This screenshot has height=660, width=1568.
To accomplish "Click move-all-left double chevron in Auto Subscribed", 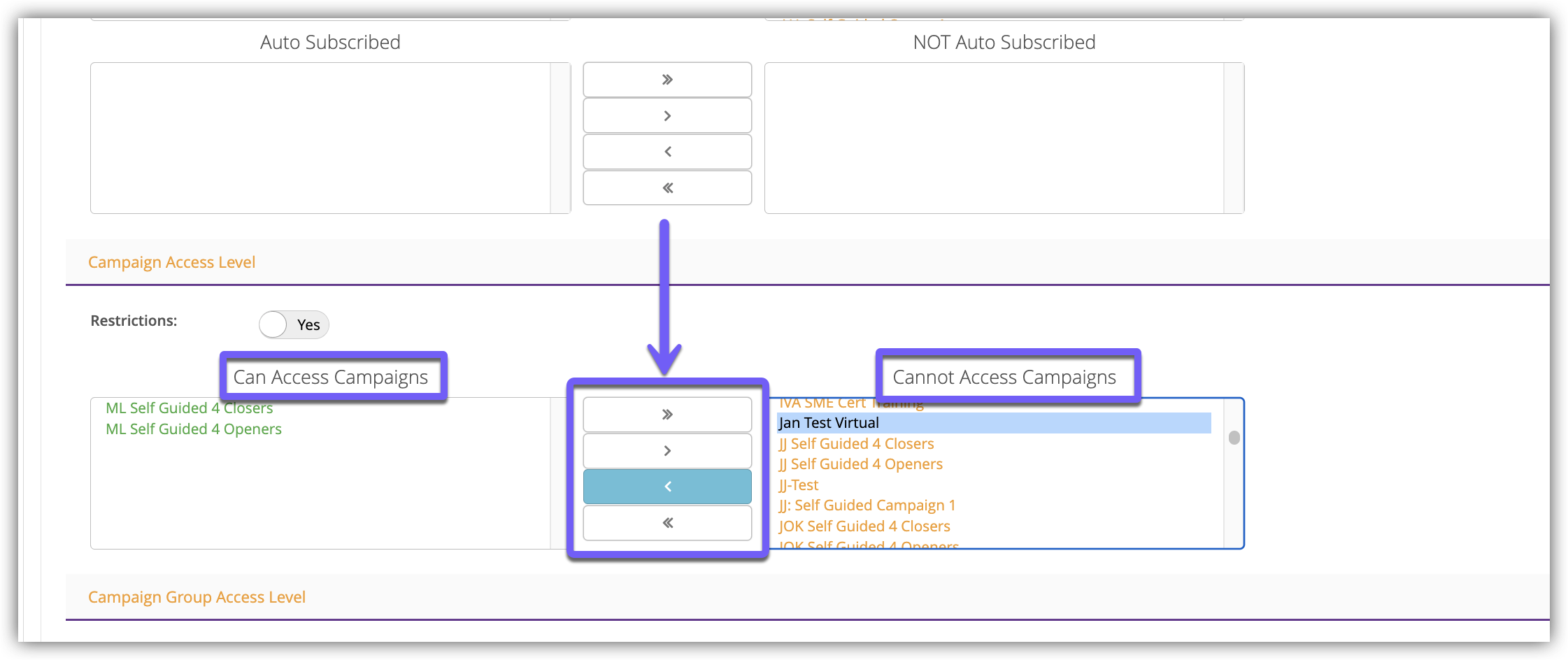I will click(x=667, y=188).
